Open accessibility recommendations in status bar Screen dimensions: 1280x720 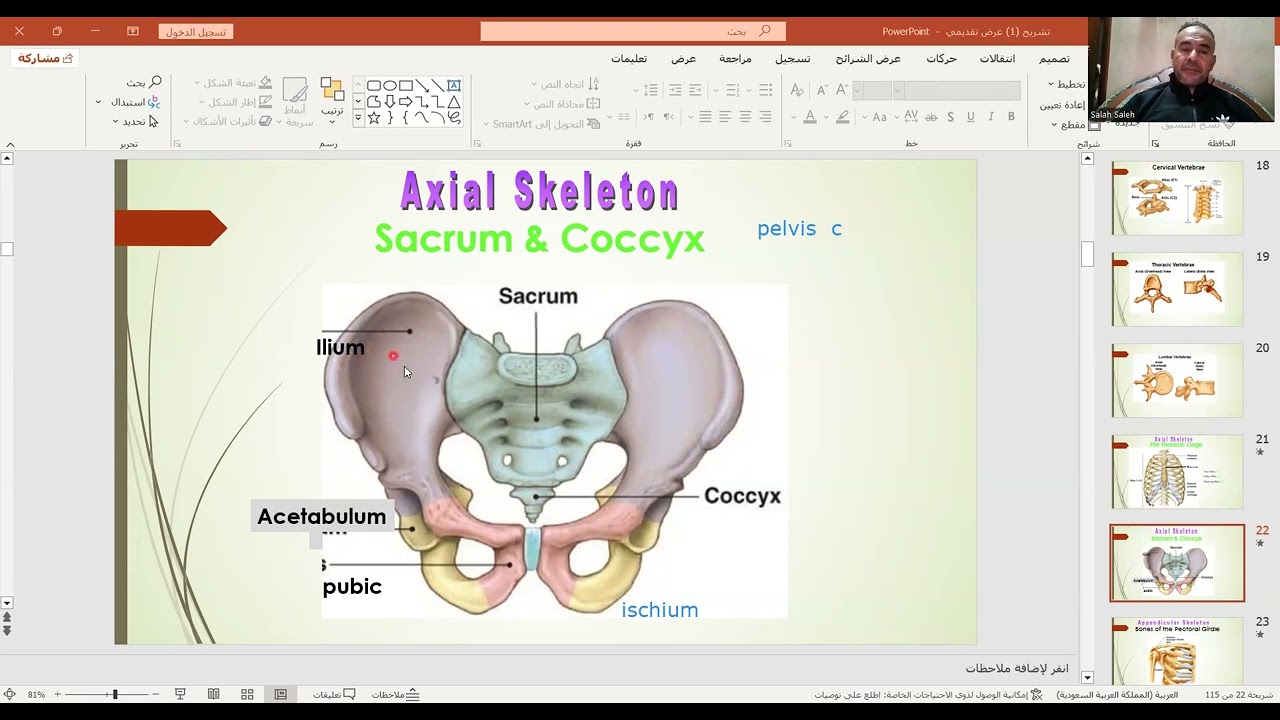tap(928, 694)
